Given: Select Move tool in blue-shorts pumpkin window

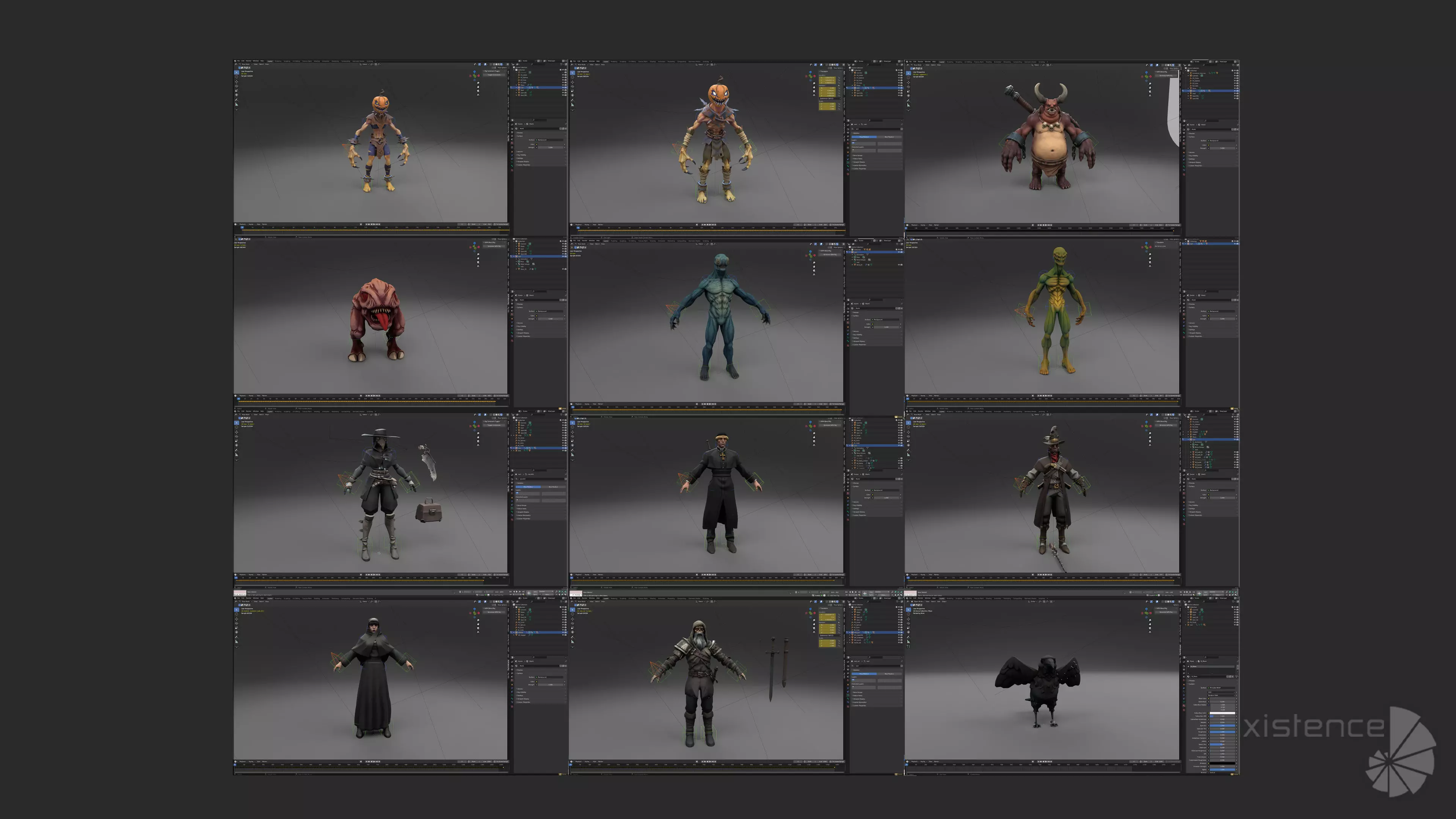Looking at the screenshot, I should coord(237,82).
